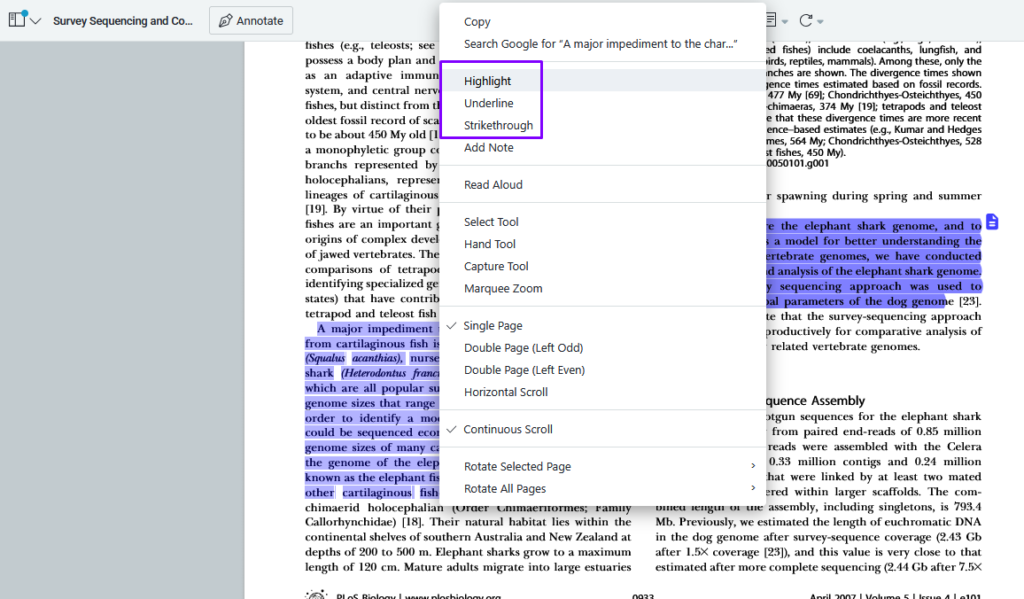The image size is (1024, 599).
Task: Toggle the checked Continuous Scroll option
Action: 508,429
